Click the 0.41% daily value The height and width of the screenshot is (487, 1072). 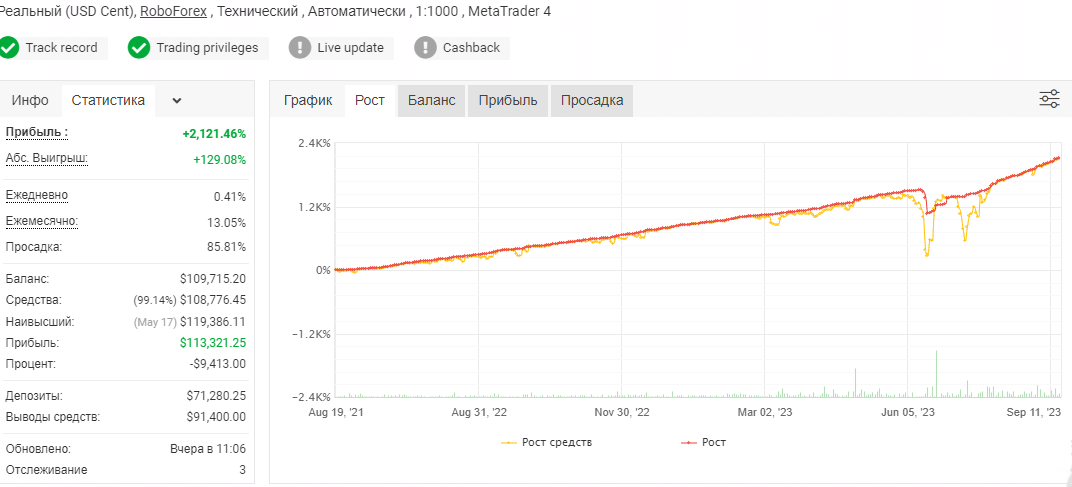coord(230,197)
